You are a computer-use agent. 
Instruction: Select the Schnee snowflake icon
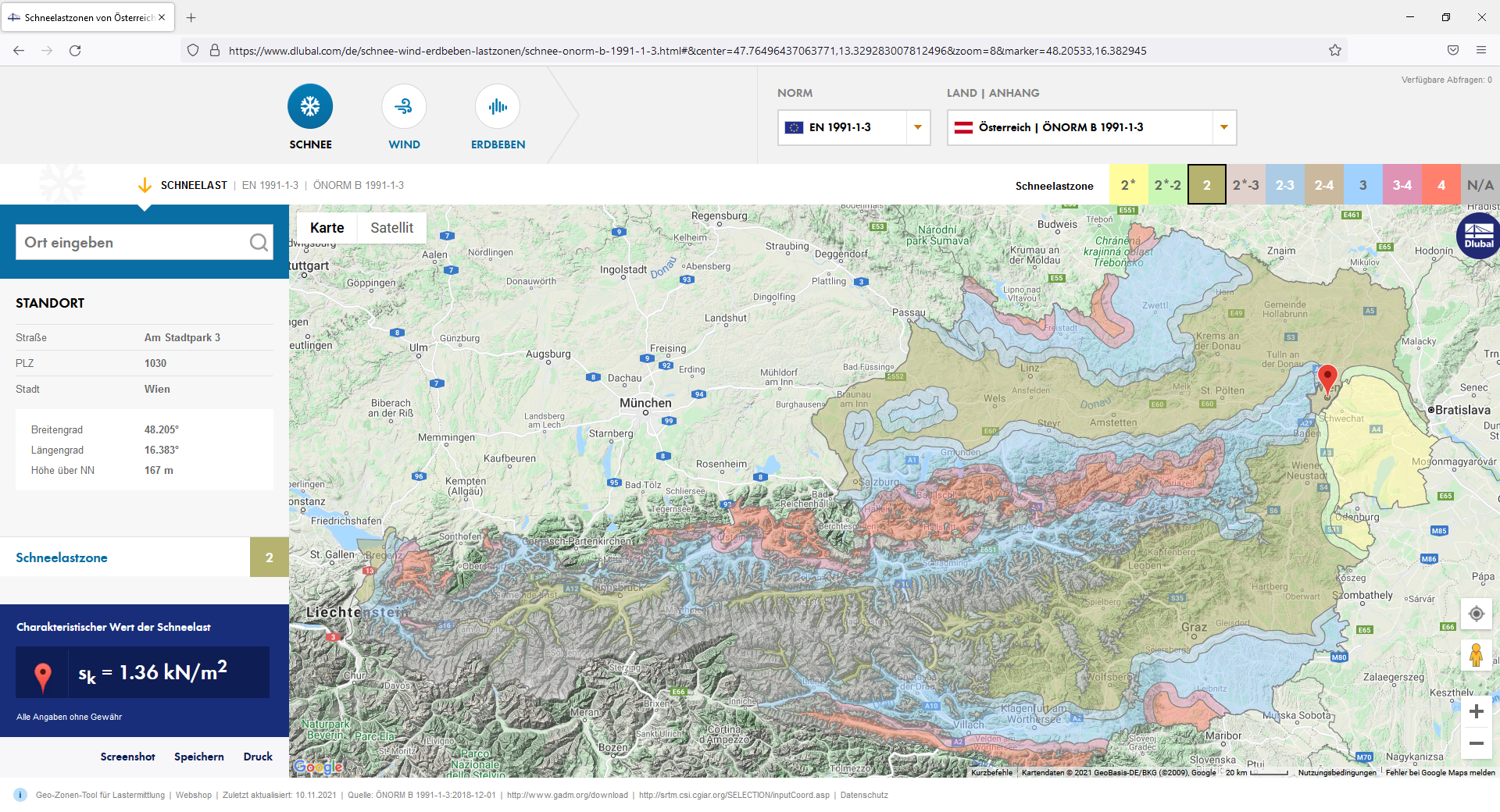(310, 107)
